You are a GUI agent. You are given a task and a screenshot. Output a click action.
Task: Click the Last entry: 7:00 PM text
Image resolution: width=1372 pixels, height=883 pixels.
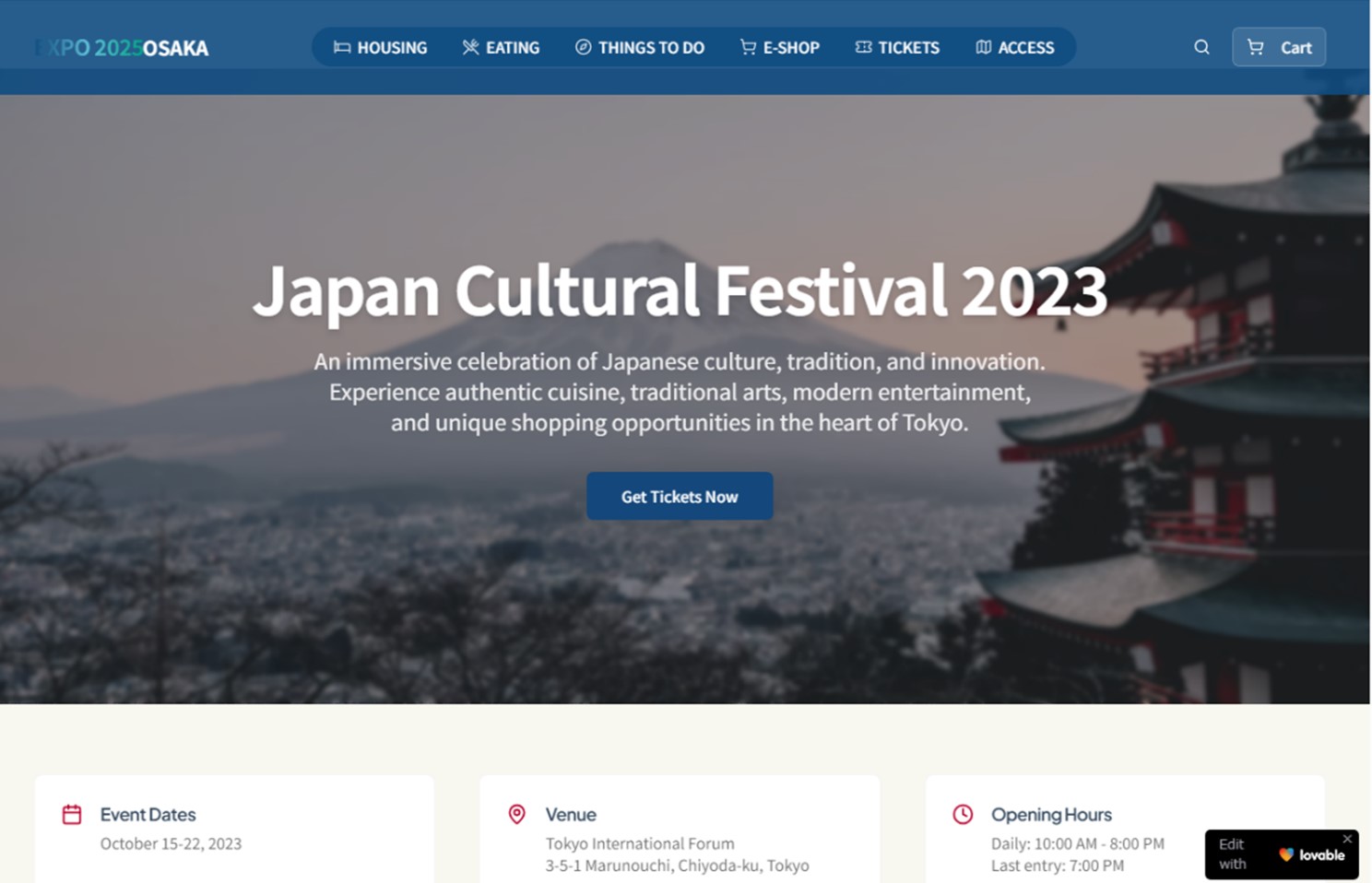click(x=1057, y=865)
